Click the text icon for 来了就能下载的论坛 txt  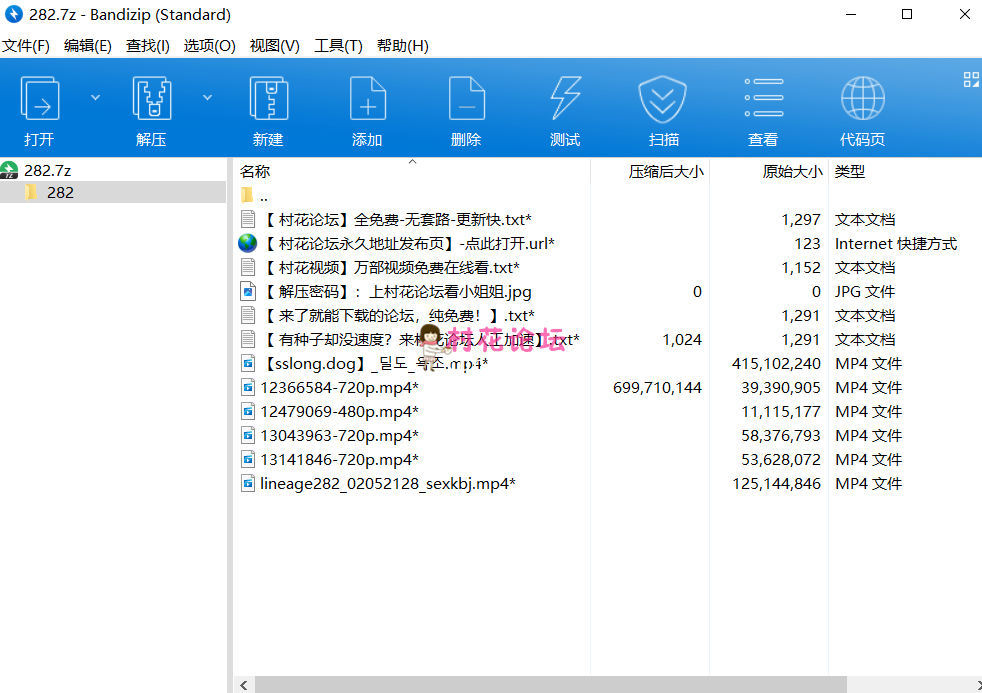248,315
